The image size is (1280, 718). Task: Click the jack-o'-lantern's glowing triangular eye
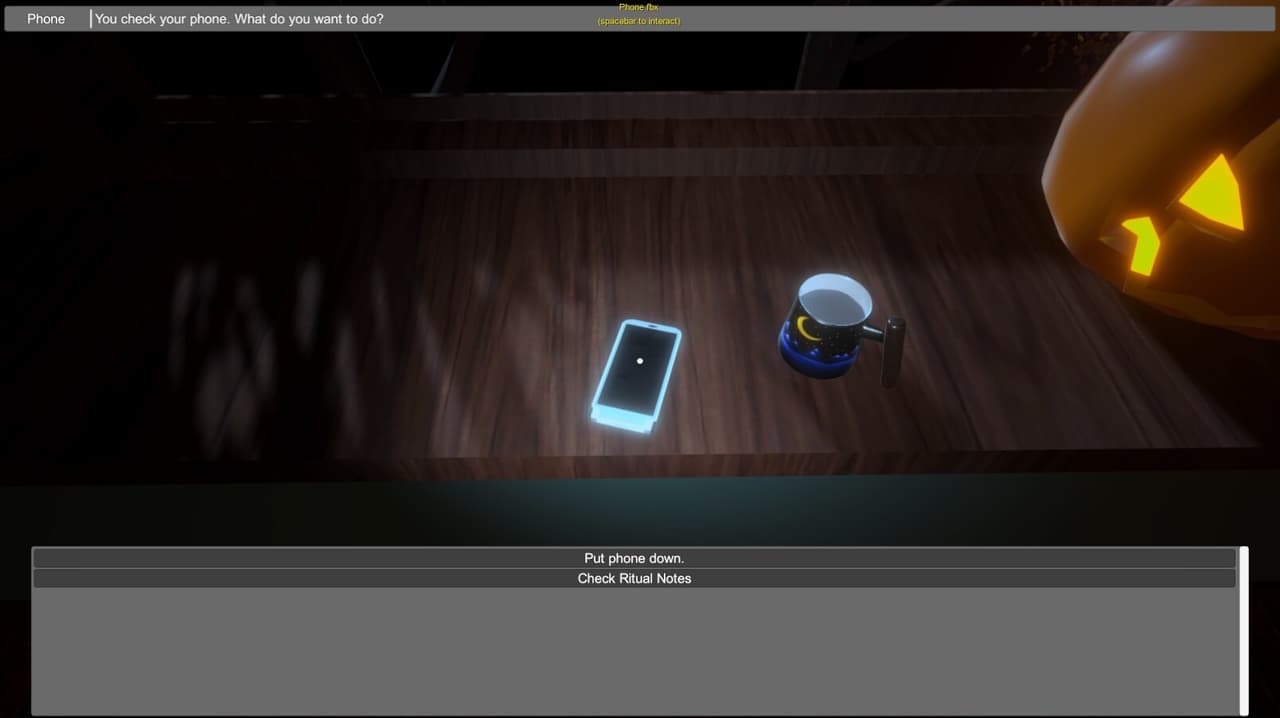(x=1212, y=193)
